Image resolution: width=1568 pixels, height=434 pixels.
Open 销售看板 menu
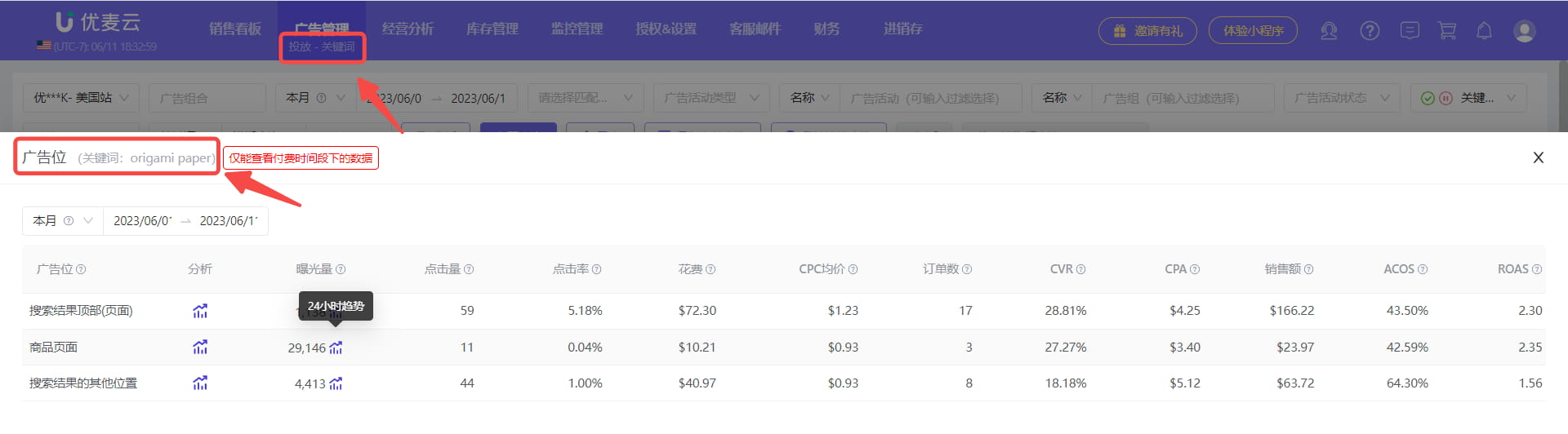click(x=235, y=29)
